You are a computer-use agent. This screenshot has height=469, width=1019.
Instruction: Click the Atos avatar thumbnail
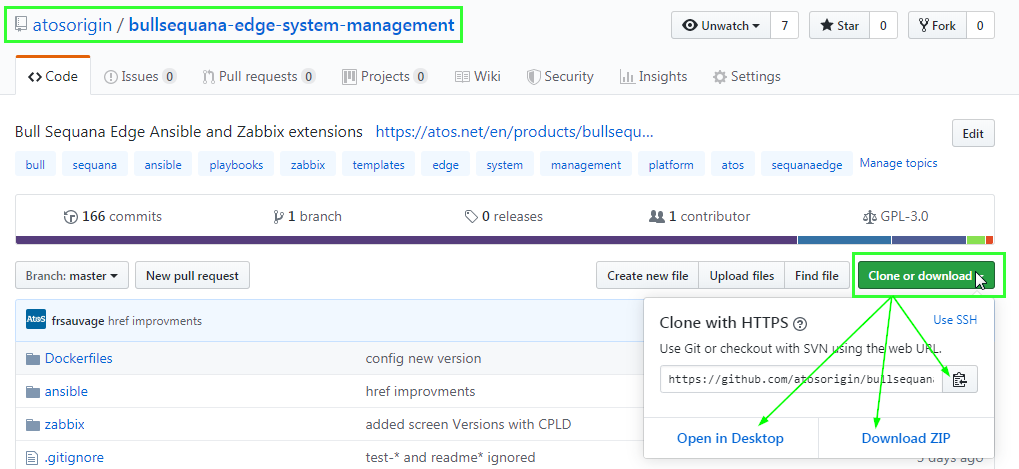coord(36,320)
